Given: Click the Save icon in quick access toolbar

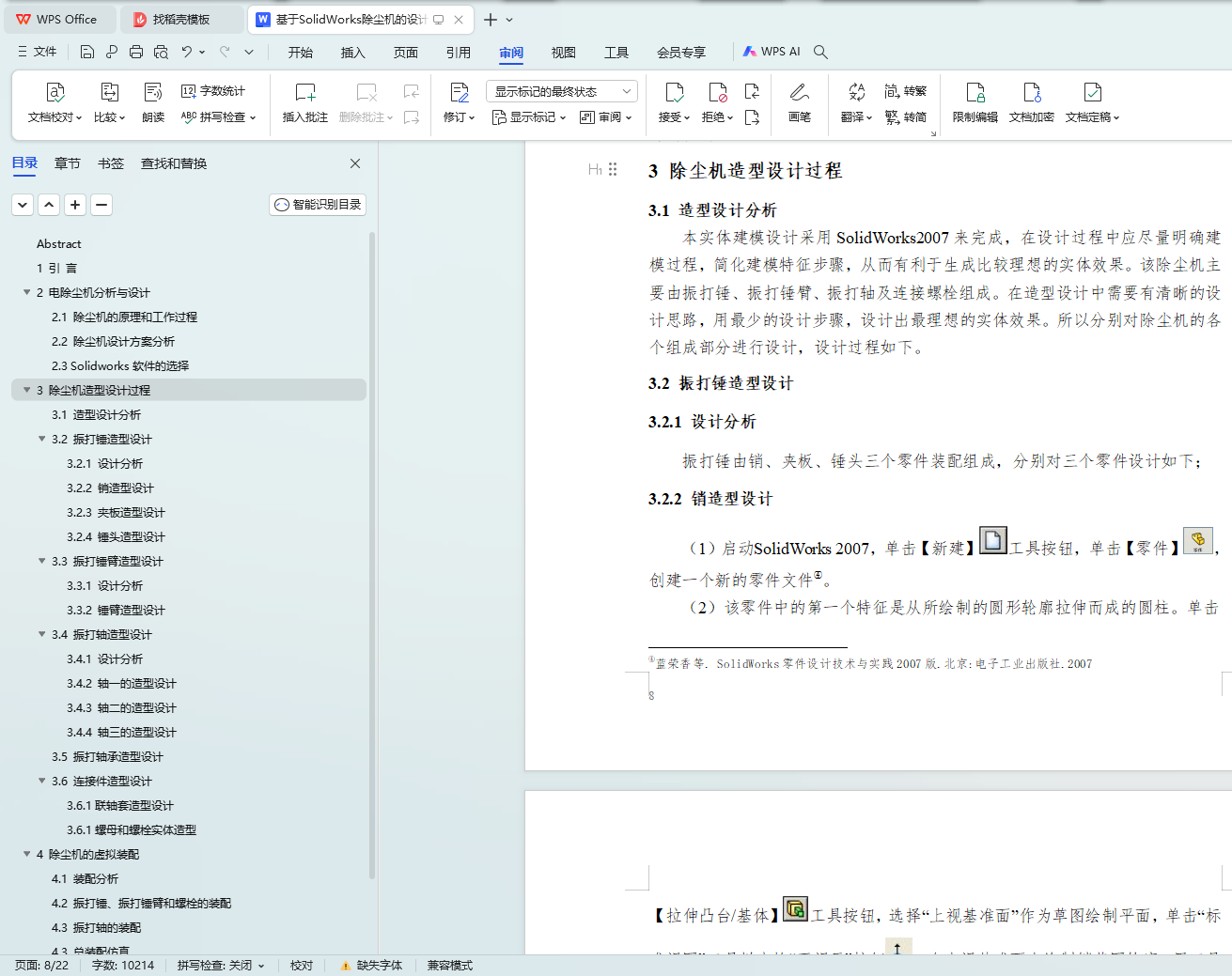Looking at the screenshot, I should pos(87,52).
